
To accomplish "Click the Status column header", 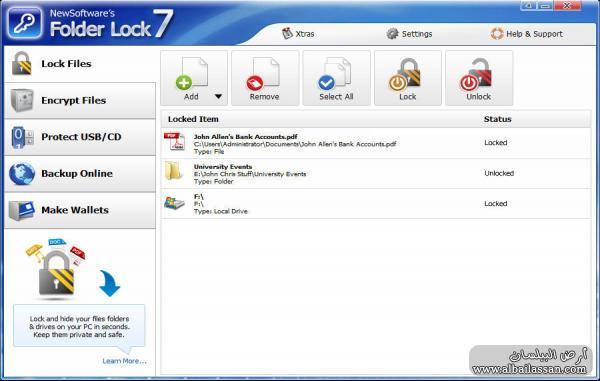I will click(497, 119).
